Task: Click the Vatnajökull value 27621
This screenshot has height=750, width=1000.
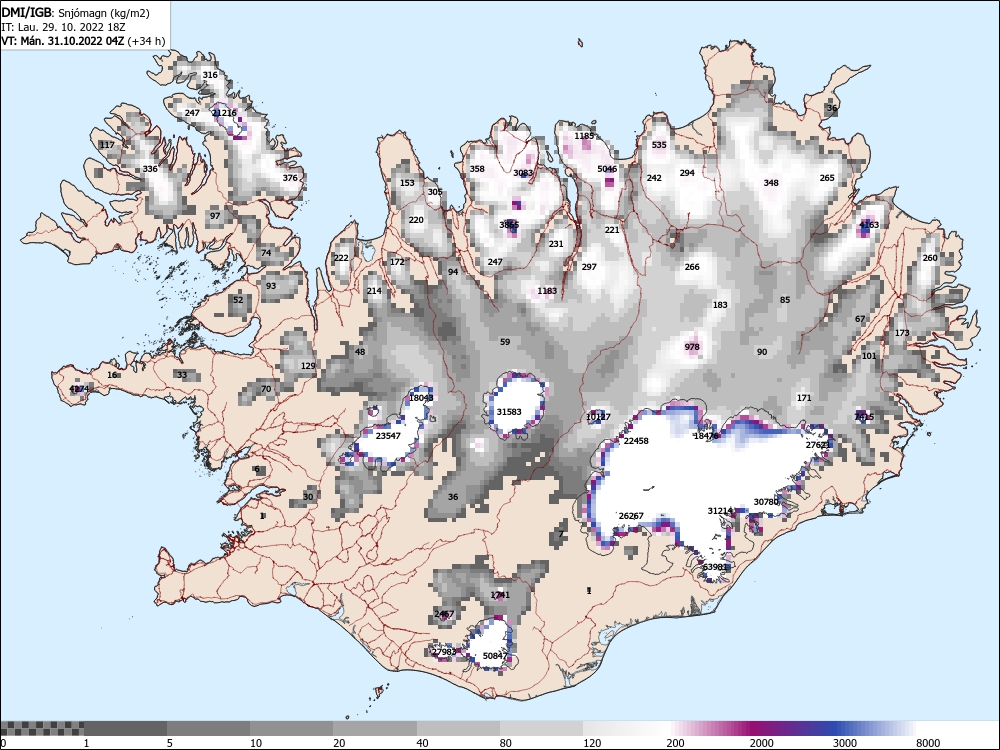Action: [x=818, y=445]
